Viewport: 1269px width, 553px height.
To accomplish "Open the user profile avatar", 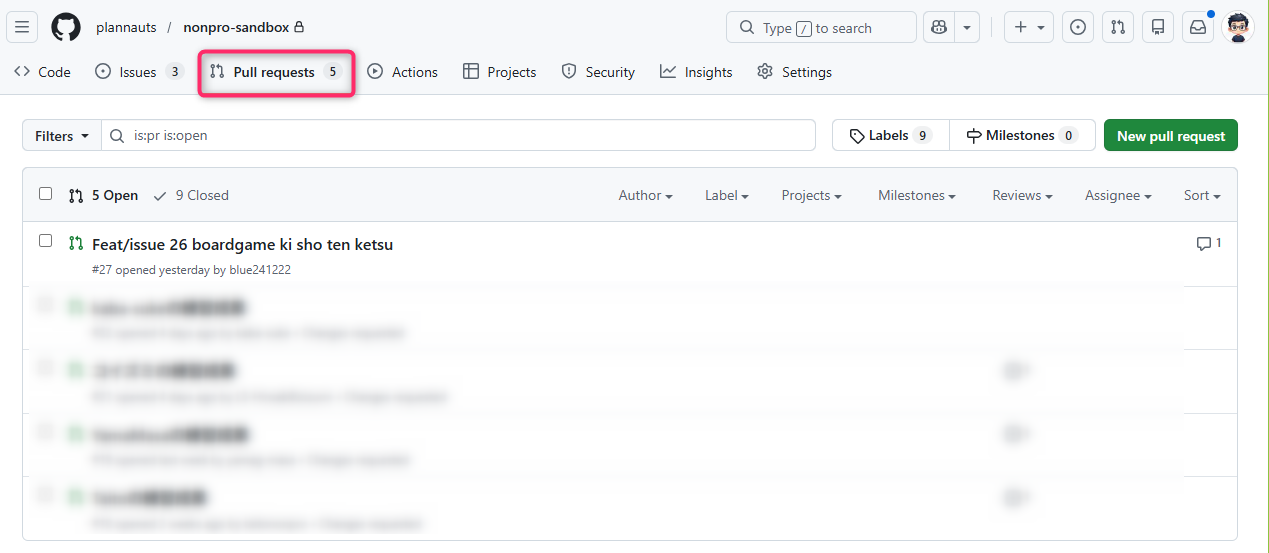I will coord(1238,27).
